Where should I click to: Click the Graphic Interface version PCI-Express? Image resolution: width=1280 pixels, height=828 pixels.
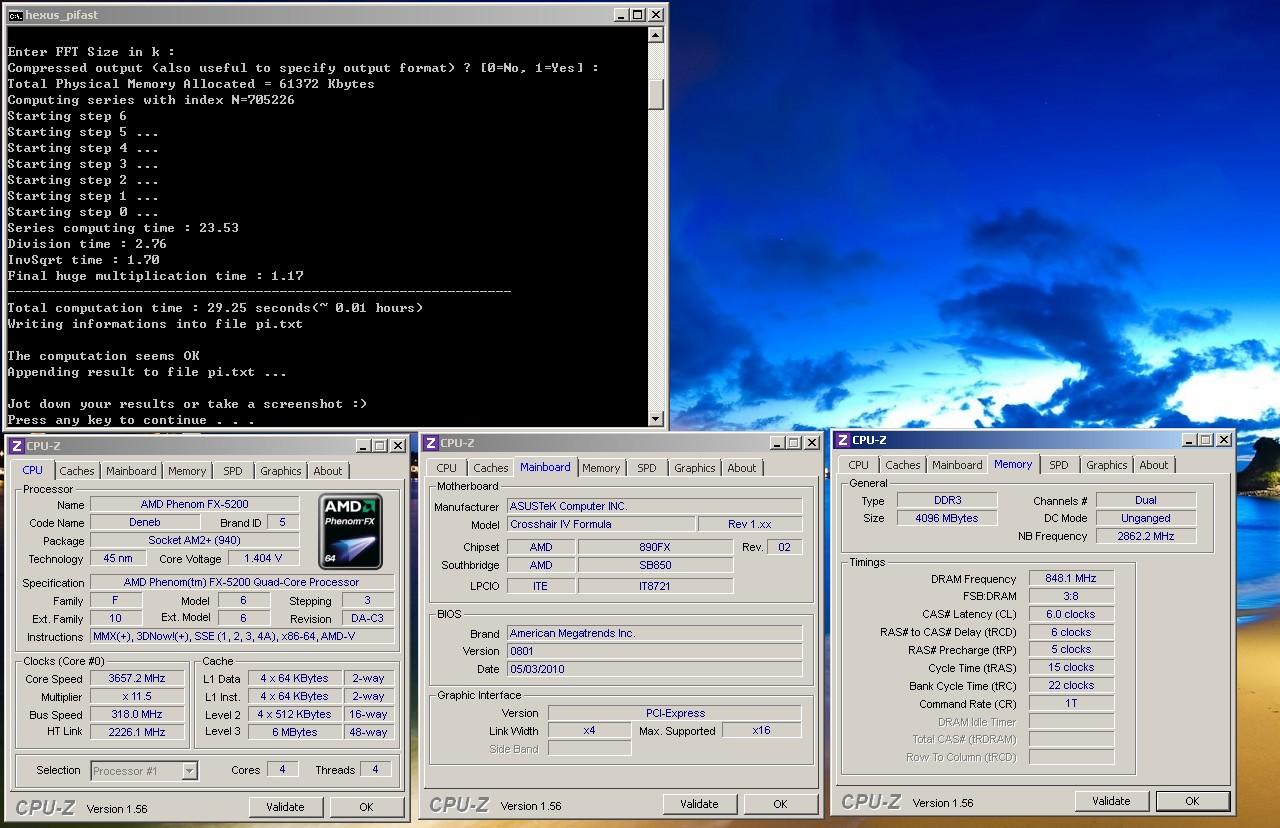(675, 713)
